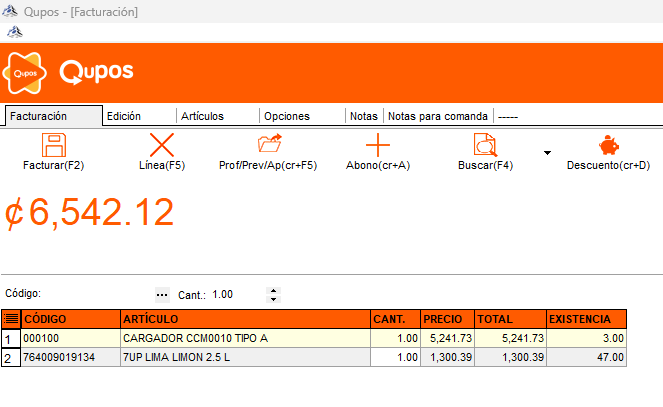Expand the dropdown arrow beside Buscar

tap(547, 153)
